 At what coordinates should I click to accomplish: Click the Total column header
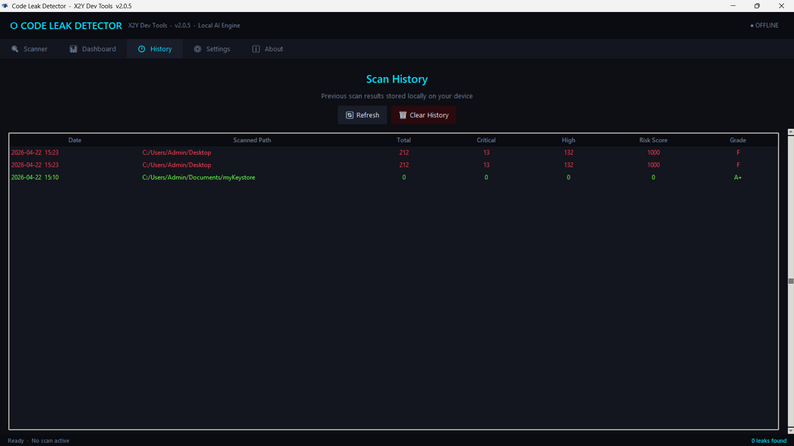tap(404, 140)
